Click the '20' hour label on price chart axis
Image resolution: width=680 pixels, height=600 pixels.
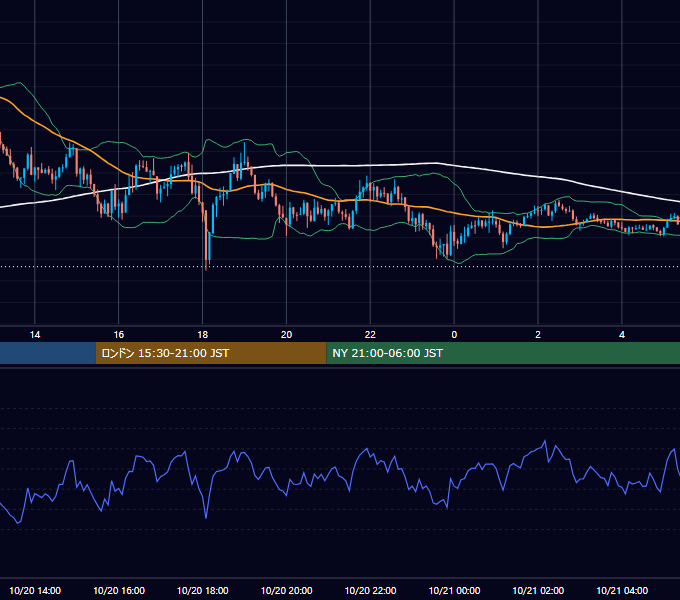(286, 335)
